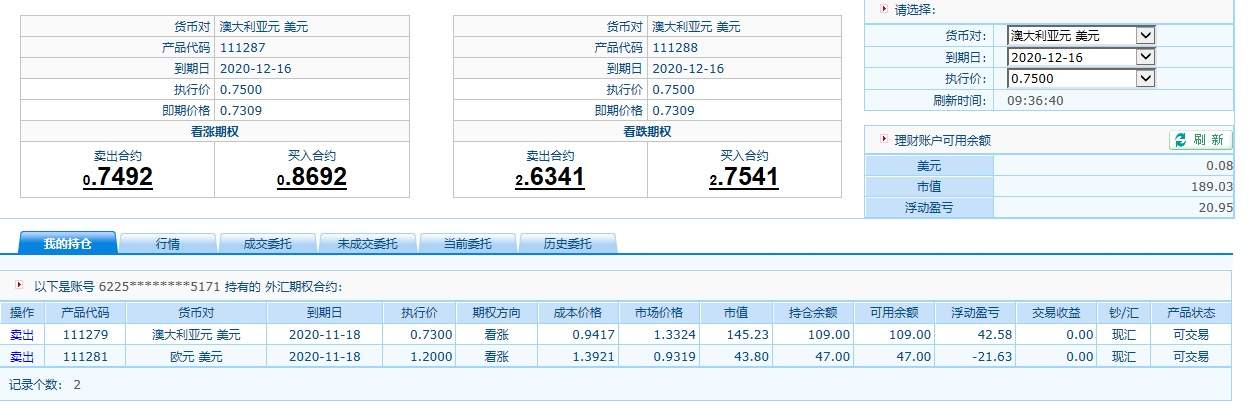Open the 货币对 dropdown
The width and height of the screenshot is (1252, 417).
[x=1081, y=35]
